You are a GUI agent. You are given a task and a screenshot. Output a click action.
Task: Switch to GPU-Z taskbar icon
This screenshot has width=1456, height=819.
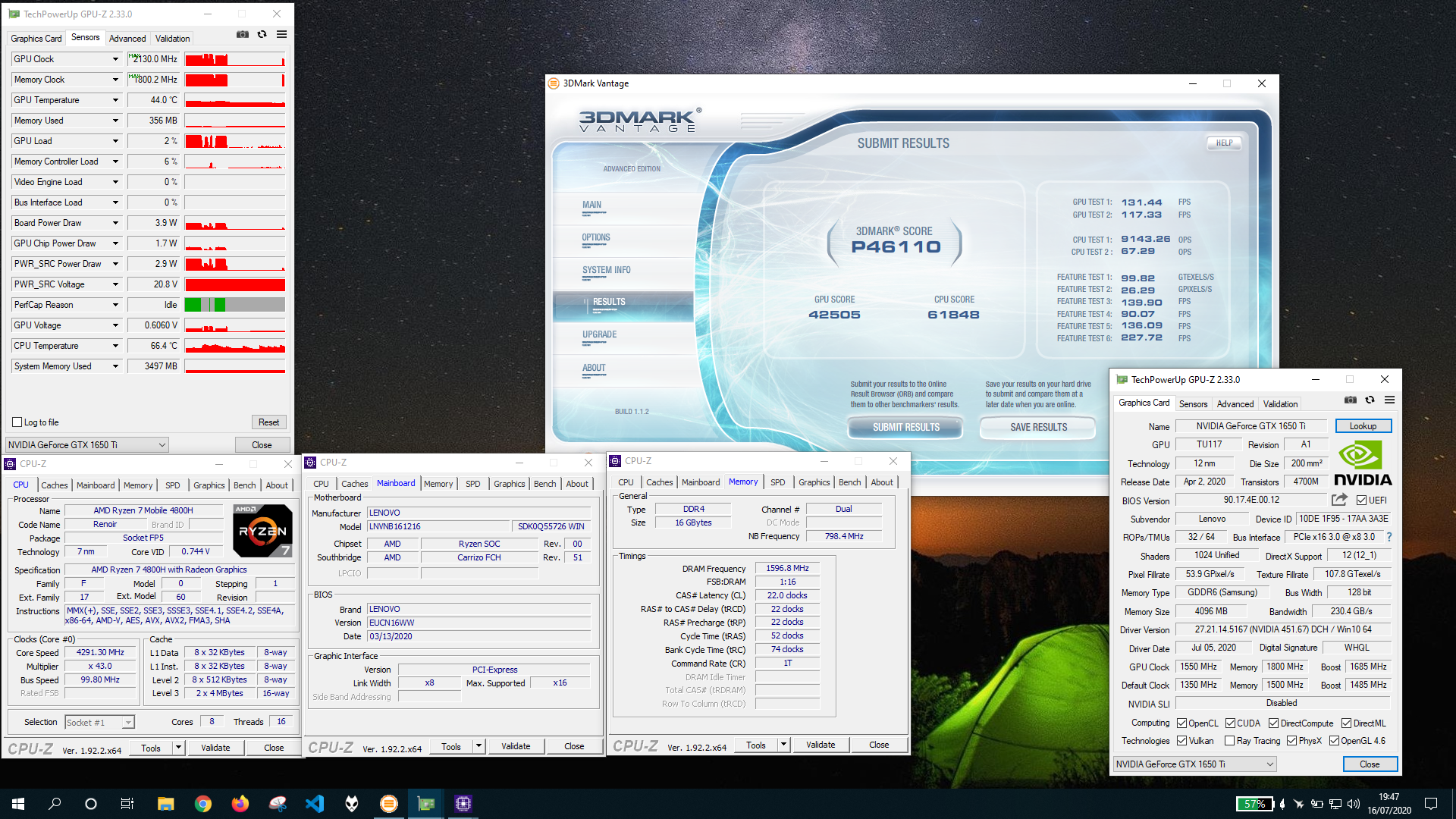pos(426,804)
